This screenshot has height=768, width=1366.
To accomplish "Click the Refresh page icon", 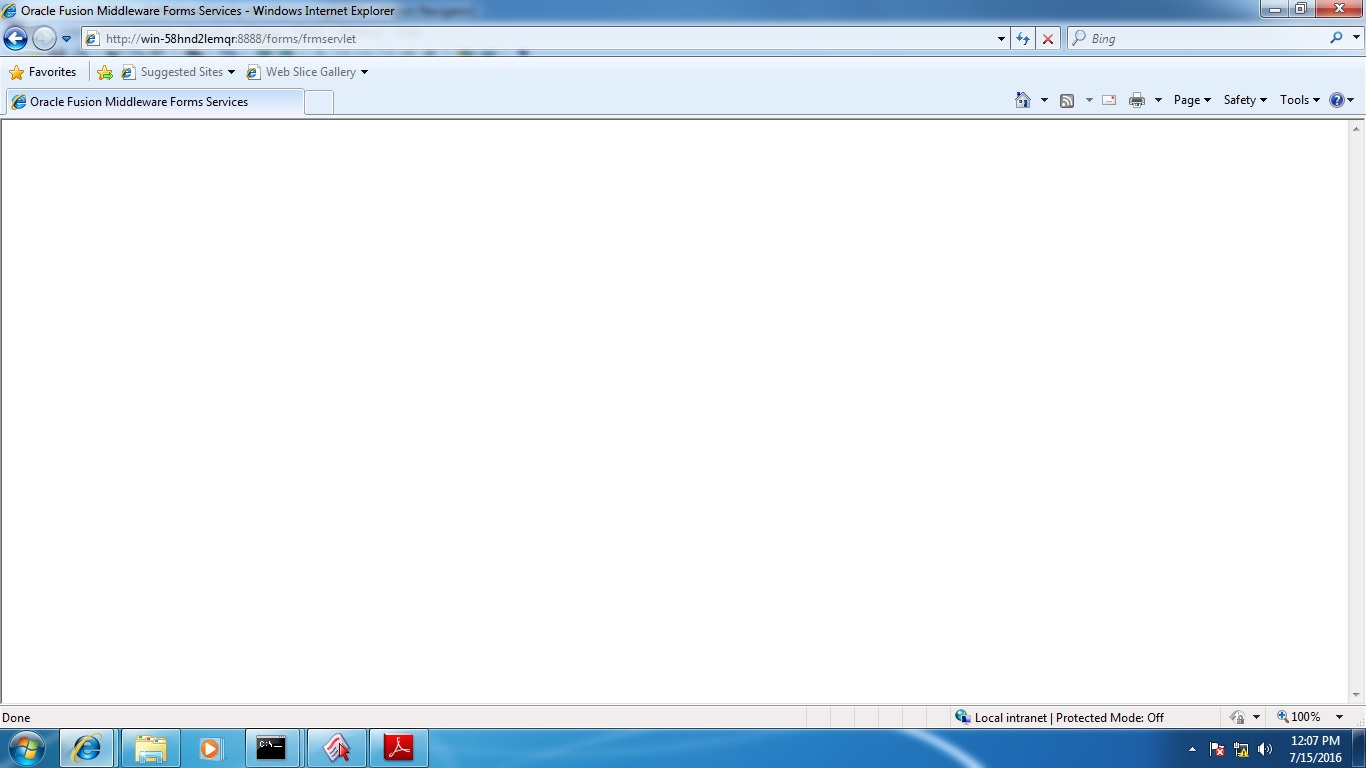I will (1023, 39).
